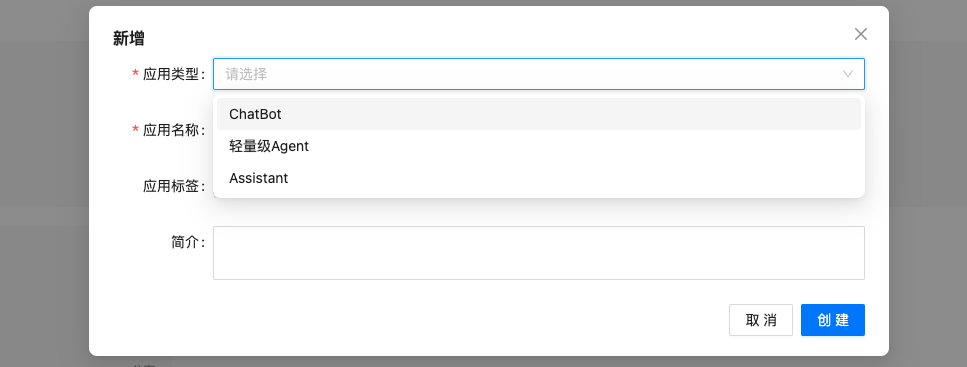Viewport: 967px width, 367px height.
Task: Click the red required asterisk beside 应用名称
Action: 135,130
